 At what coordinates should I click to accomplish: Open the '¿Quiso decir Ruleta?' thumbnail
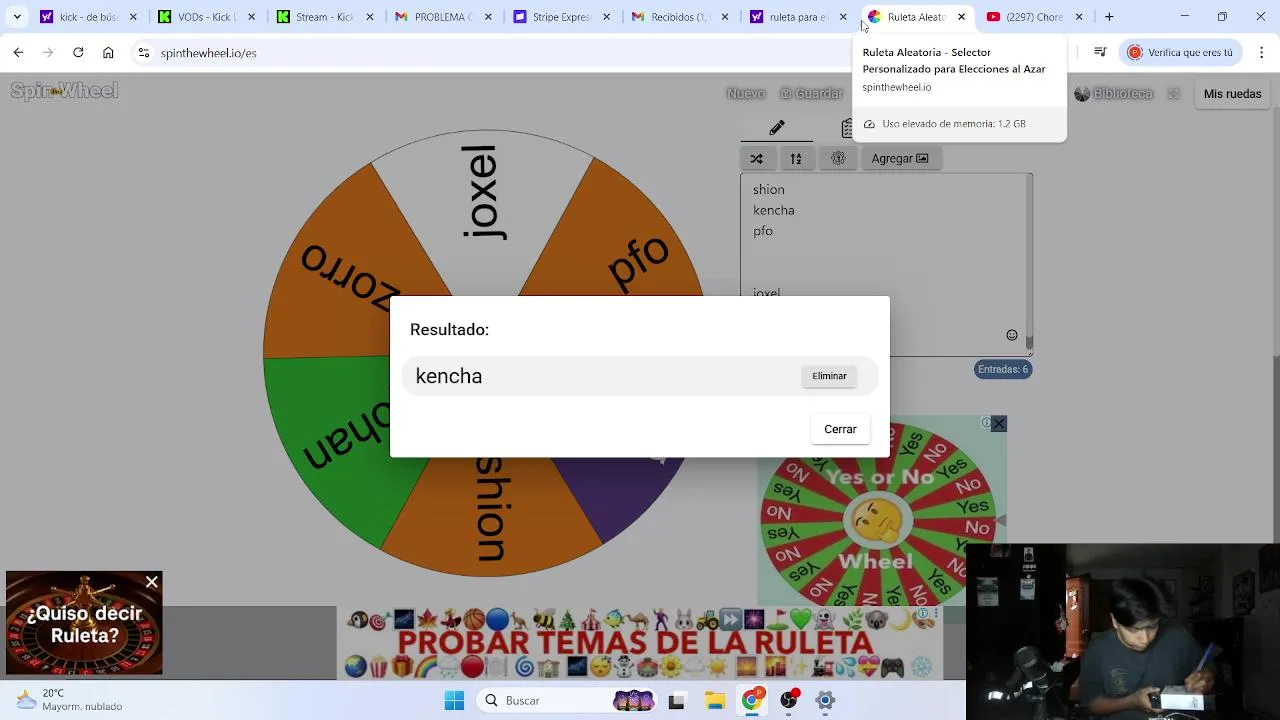84,624
